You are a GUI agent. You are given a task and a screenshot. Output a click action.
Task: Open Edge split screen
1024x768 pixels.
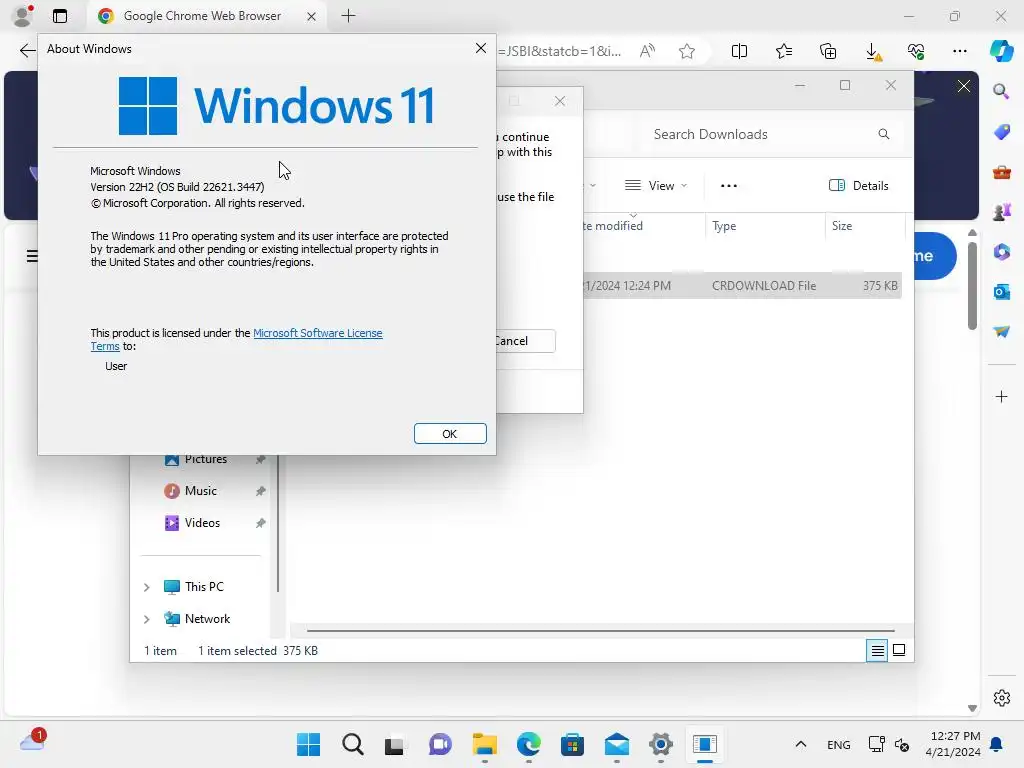pyautogui.click(x=739, y=51)
